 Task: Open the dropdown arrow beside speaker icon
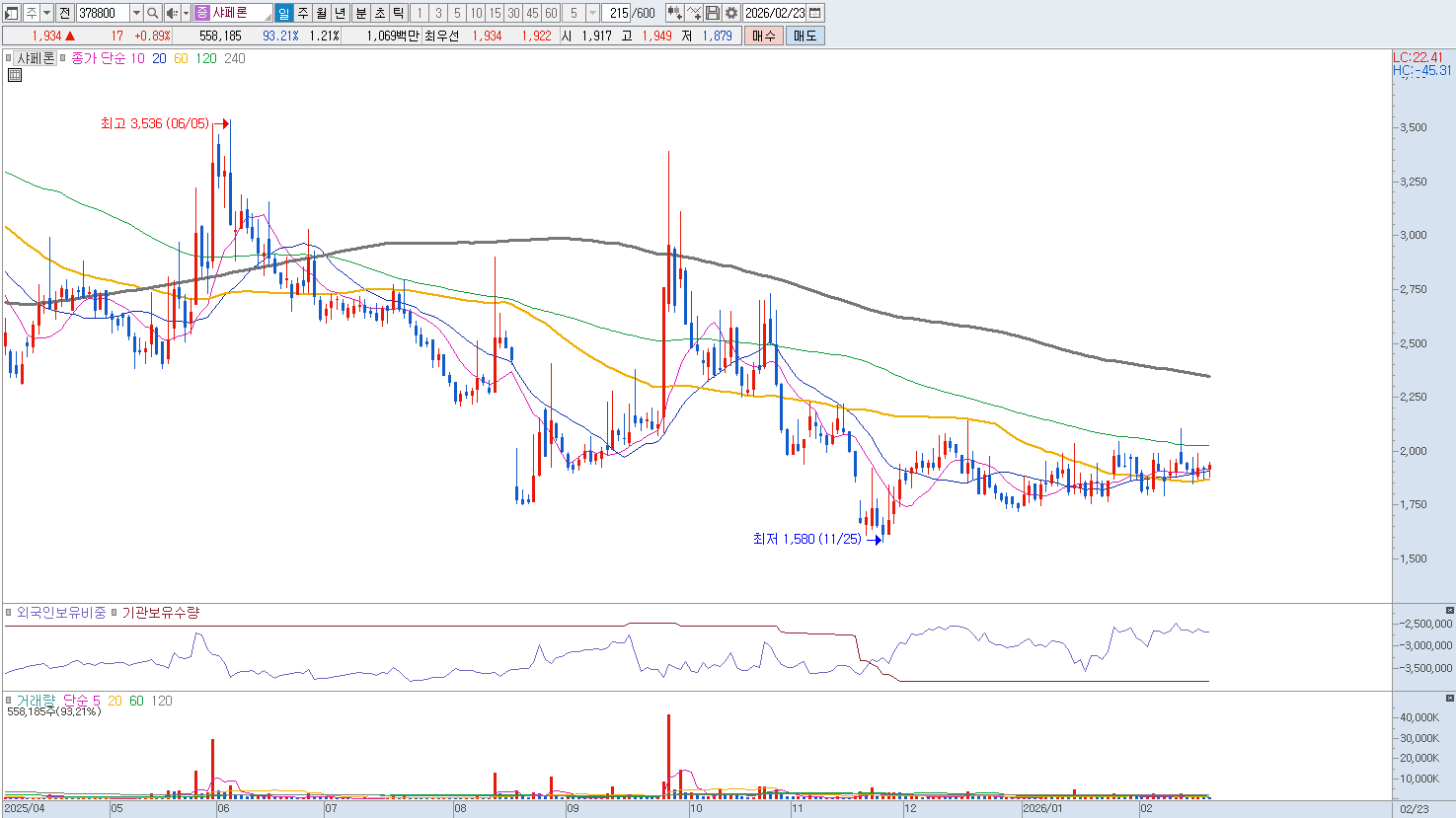(186, 13)
